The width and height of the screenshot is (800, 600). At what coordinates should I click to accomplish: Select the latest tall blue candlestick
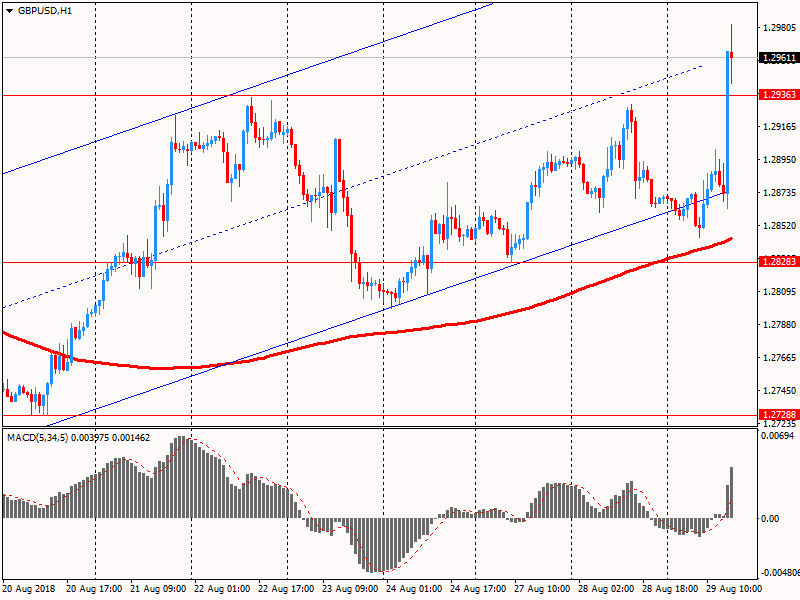[728, 122]
